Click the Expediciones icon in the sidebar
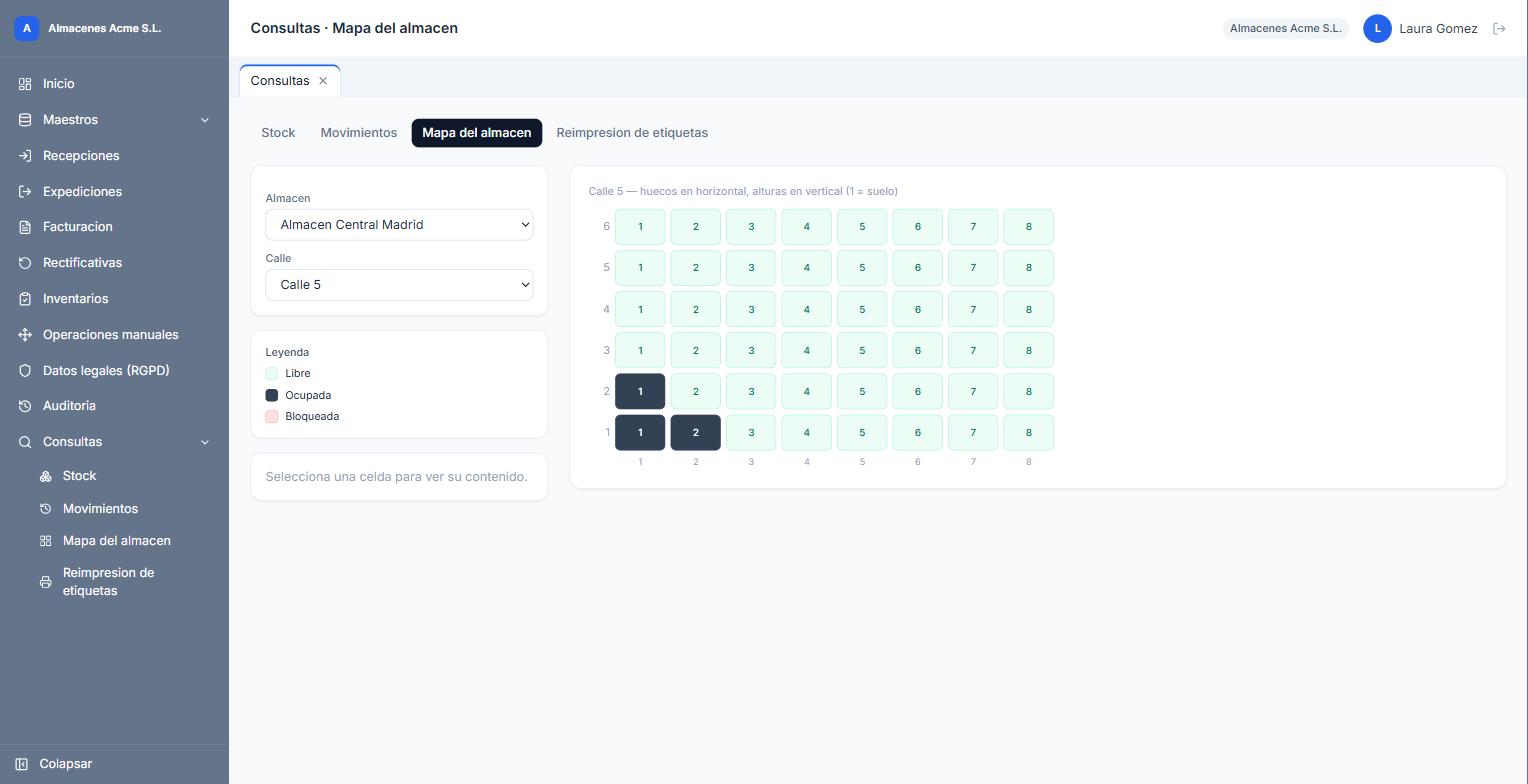1528x784 pixels. pos(25,192)
